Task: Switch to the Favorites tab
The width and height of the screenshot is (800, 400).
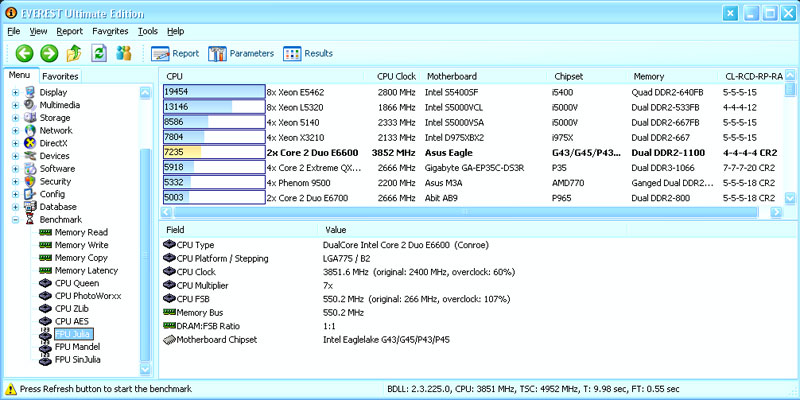Action: [x=60, y=76]
